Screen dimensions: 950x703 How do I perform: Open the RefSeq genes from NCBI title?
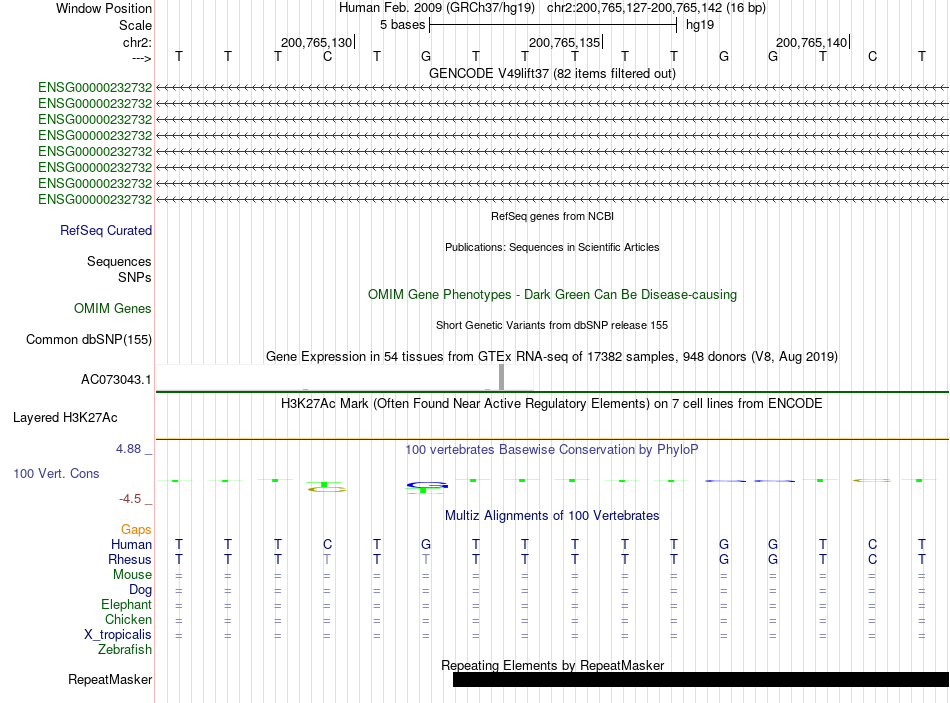(x=552, y=216)
